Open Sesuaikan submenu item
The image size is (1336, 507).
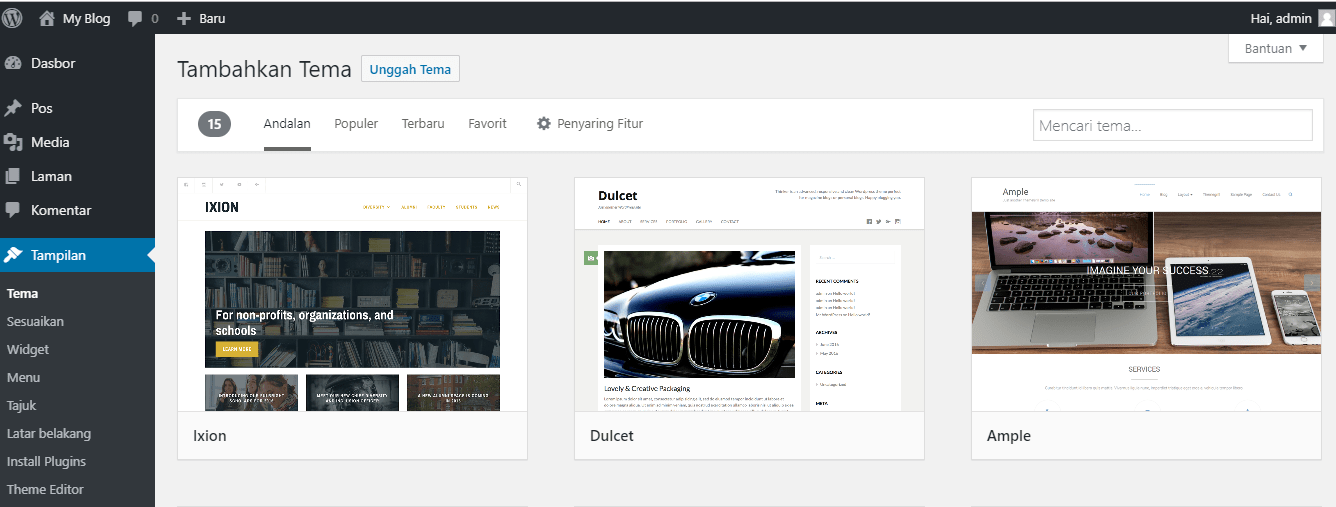point(35,322)
